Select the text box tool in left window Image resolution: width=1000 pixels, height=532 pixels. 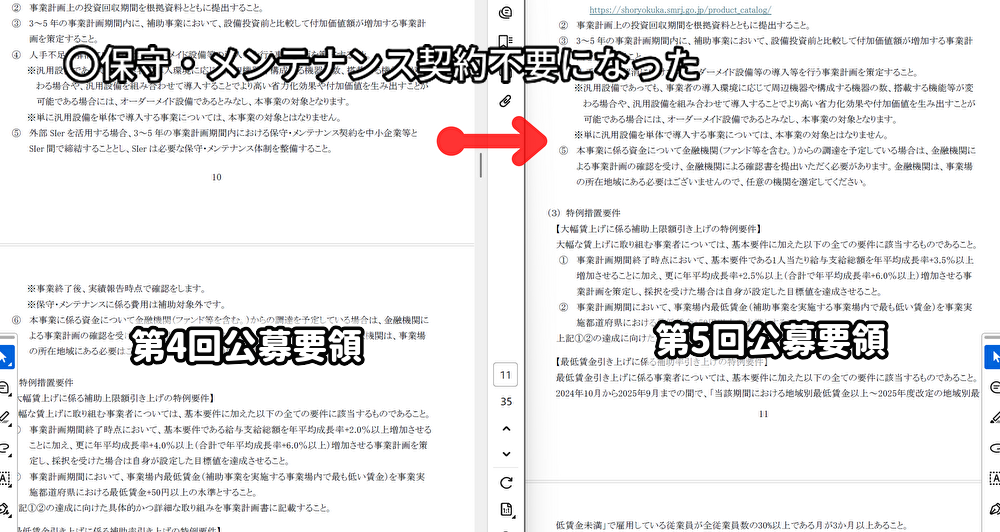click(5, 478)
